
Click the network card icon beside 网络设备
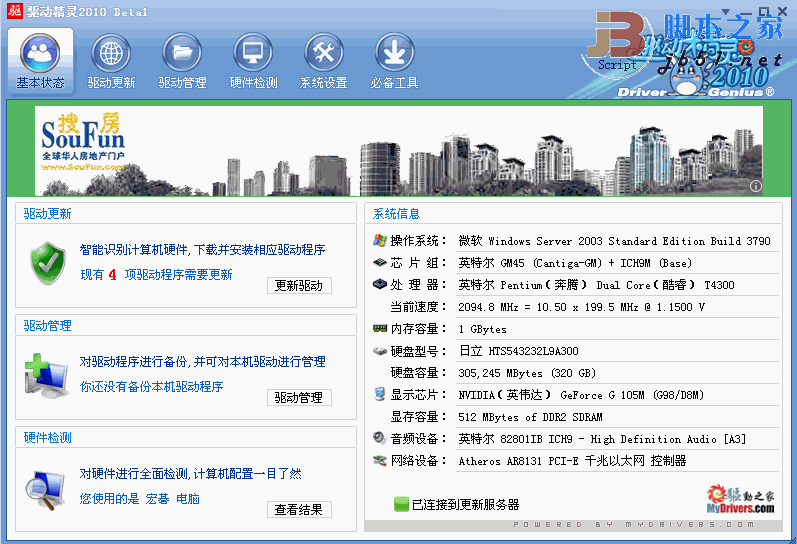[x=380, y=461]
